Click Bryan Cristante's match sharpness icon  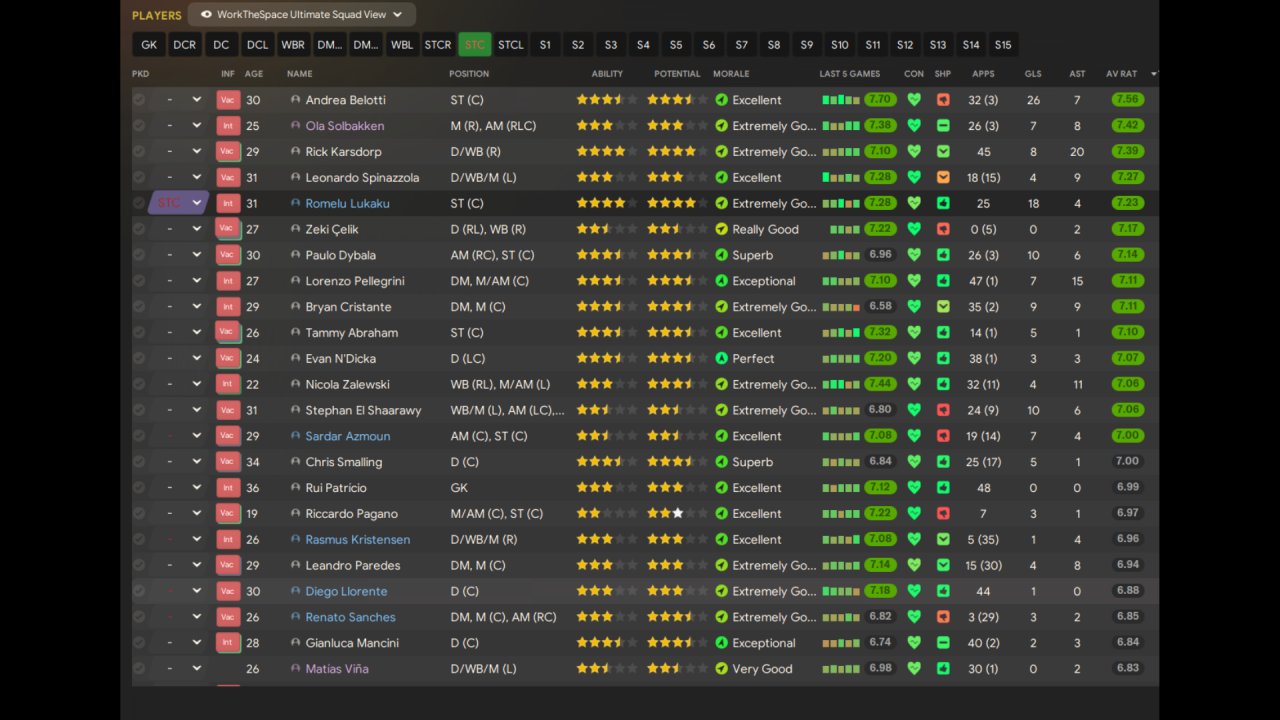(943, 307)
